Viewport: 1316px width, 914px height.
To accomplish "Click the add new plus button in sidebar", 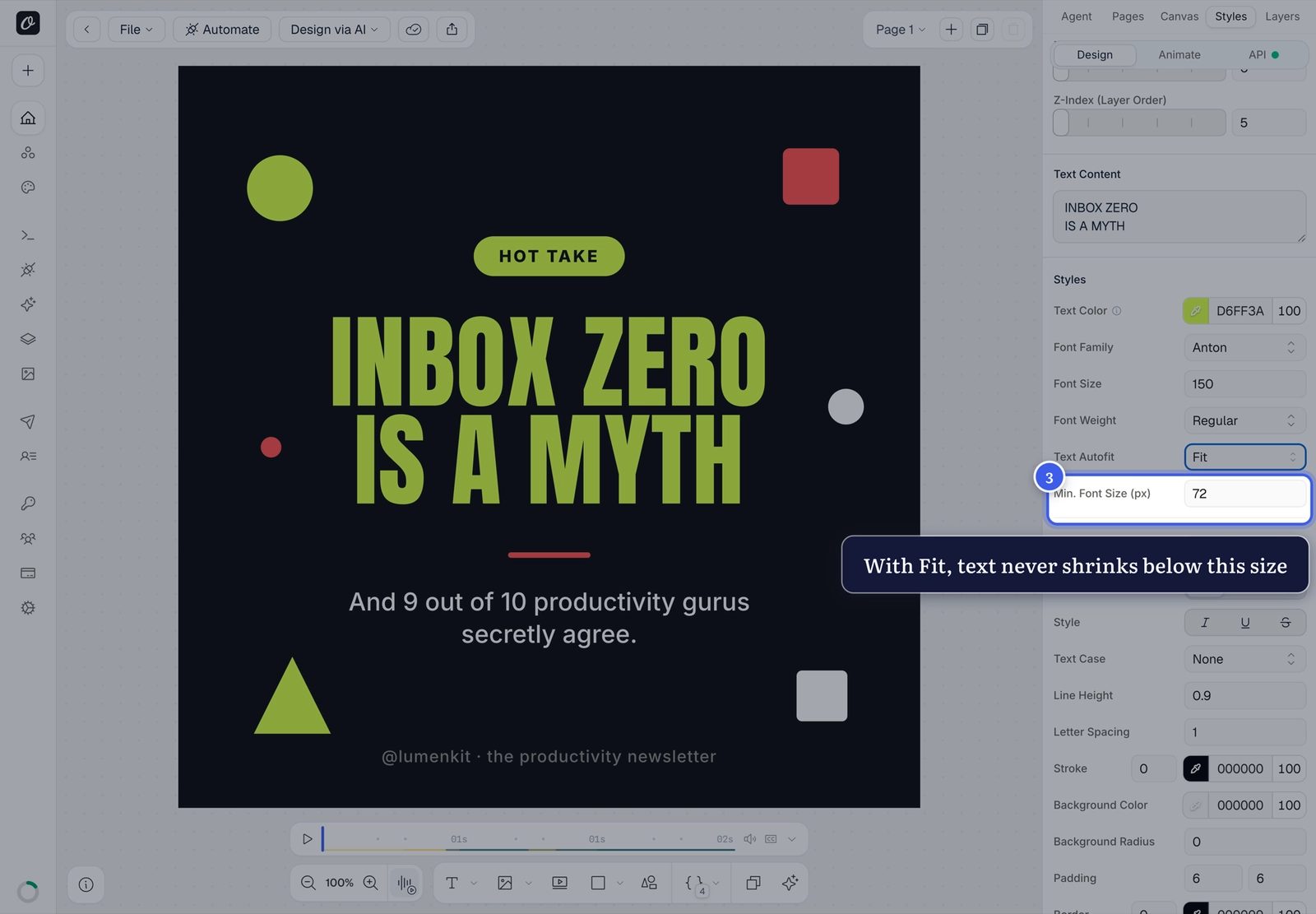I will pyautogui.click(x=28, y=71).
